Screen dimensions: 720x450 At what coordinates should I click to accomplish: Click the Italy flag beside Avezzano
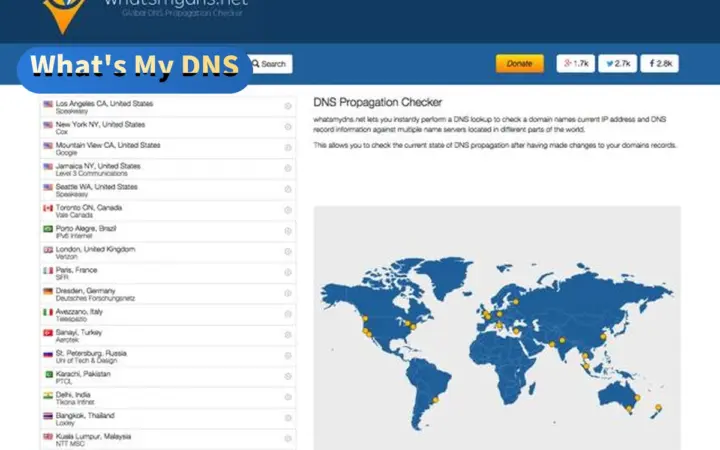coord(48,312)
